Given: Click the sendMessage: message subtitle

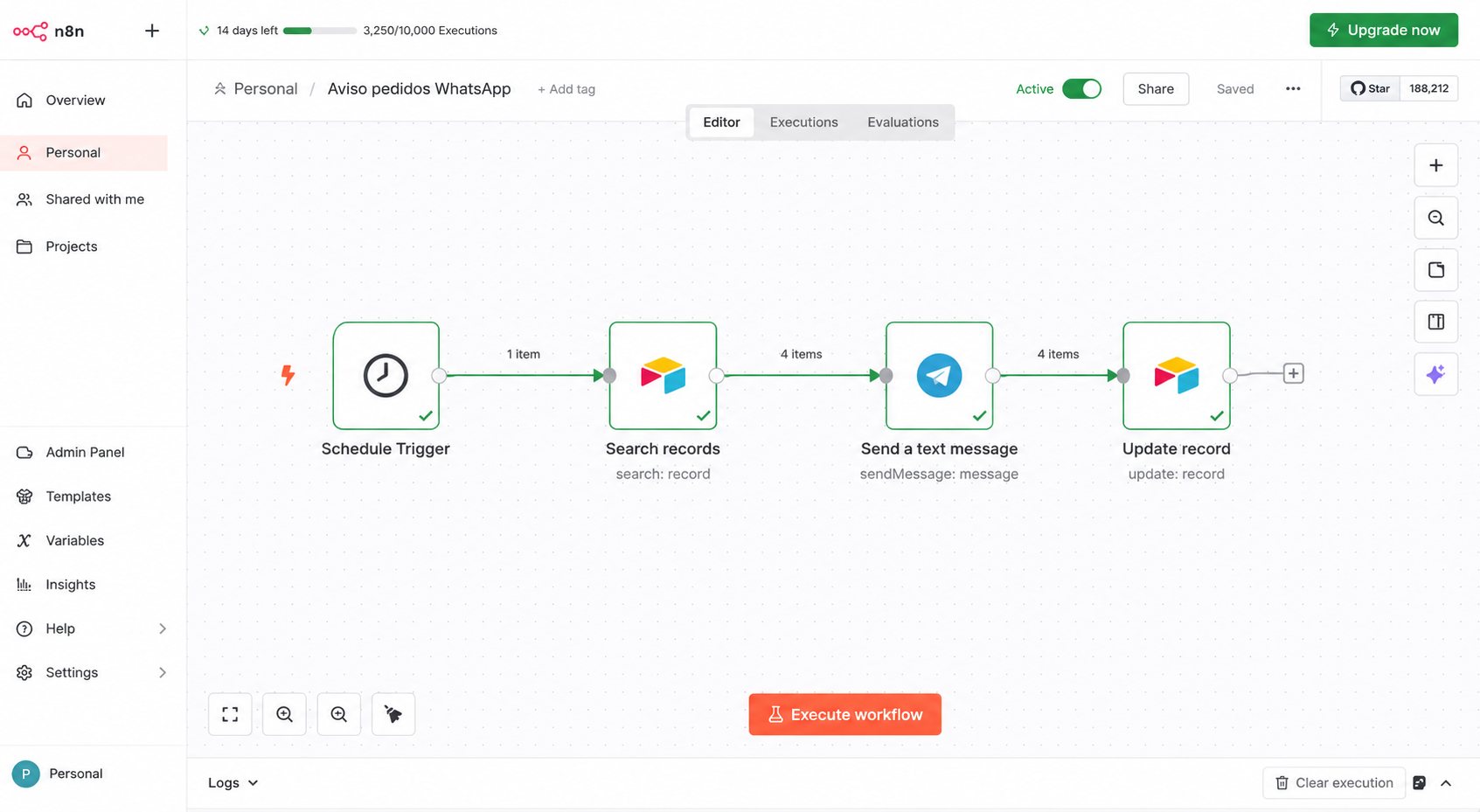Looking at the screenshot, I should [939, 474].
